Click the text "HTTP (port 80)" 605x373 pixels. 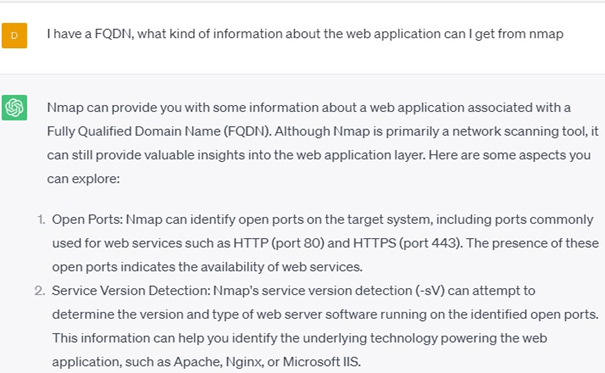point(279,243)
